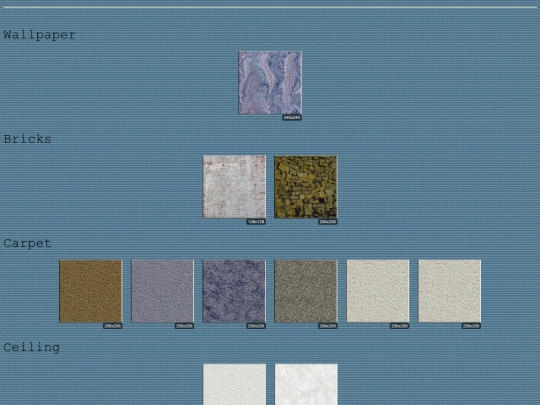Select the fifth carpet texture, off-white

point(378,291)
